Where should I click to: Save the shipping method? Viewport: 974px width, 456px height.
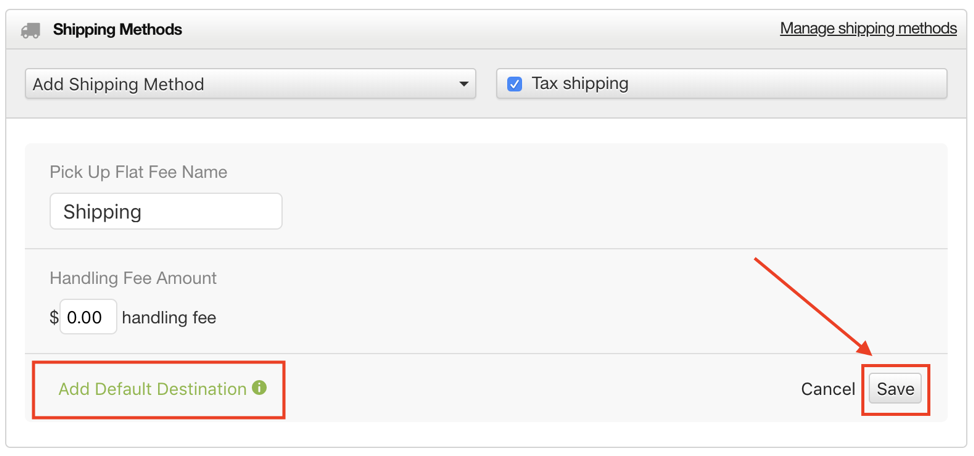tap(895, 389)
